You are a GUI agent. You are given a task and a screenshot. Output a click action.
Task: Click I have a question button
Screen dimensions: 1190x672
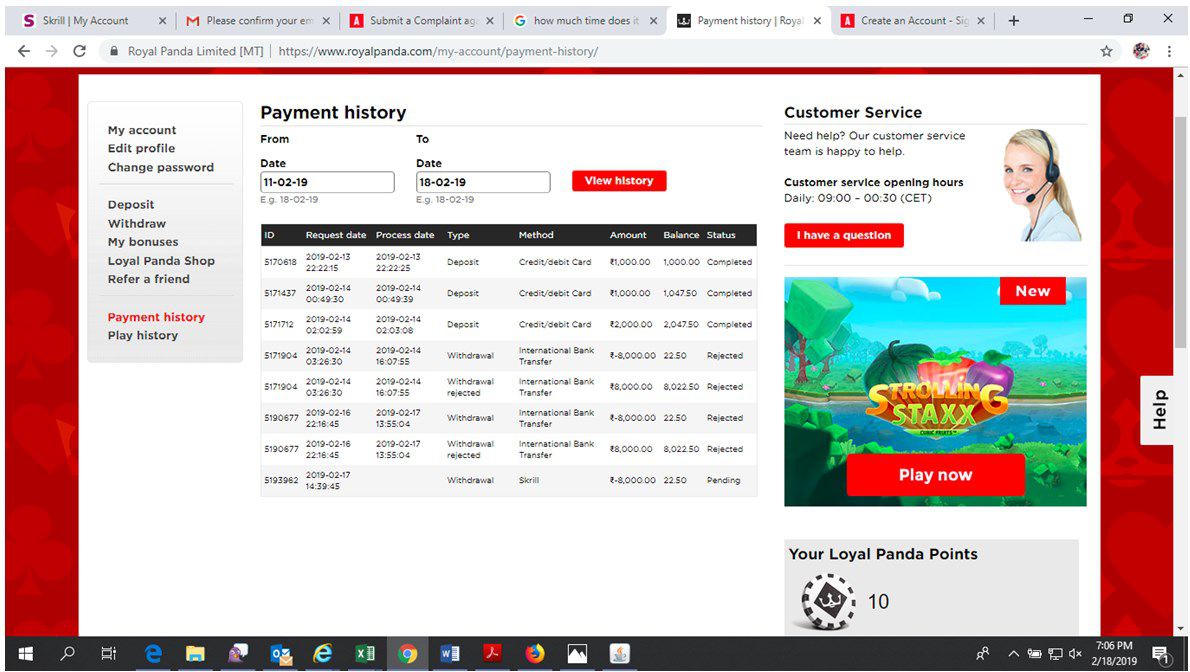click(844, 235)
